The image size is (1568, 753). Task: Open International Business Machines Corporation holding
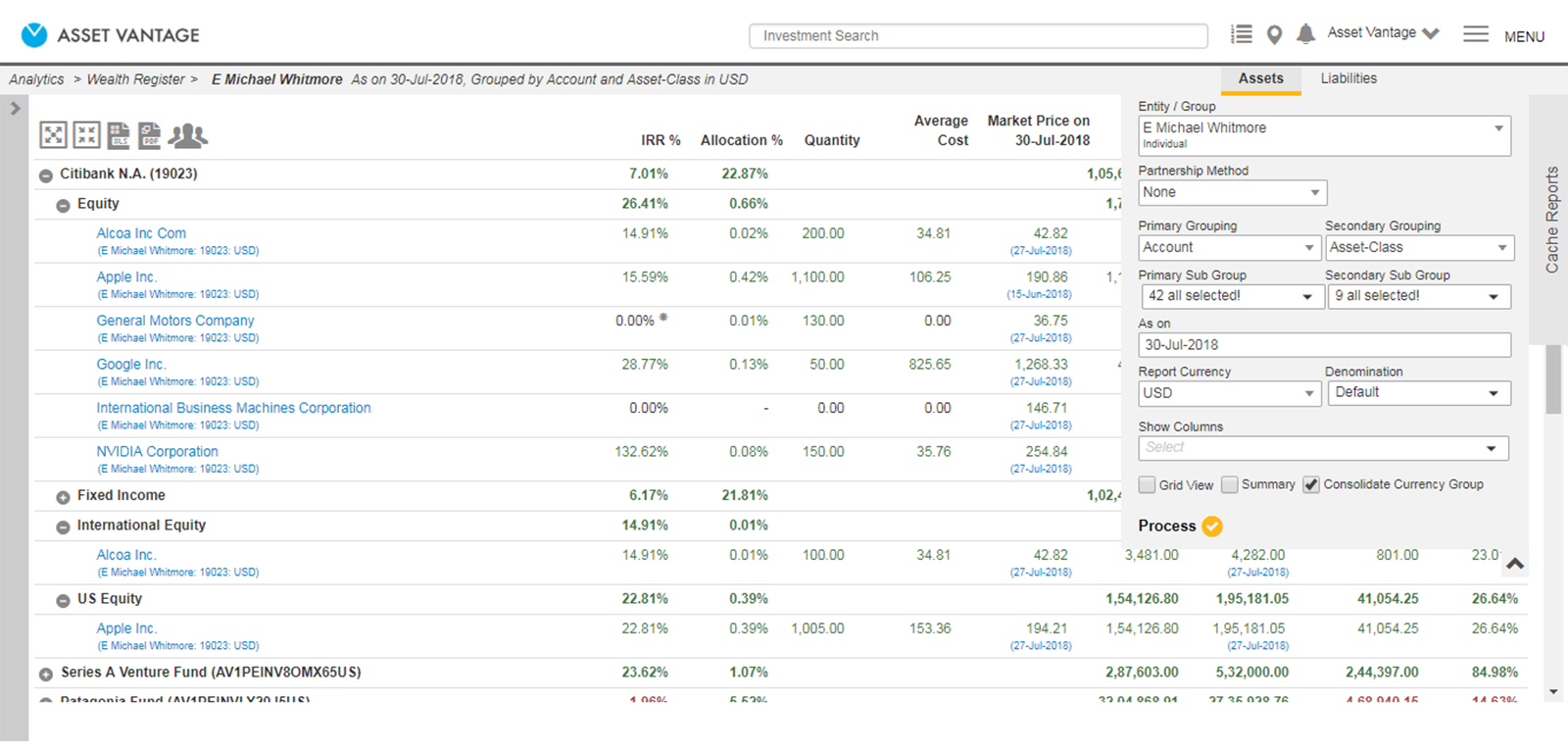point(233,408)
